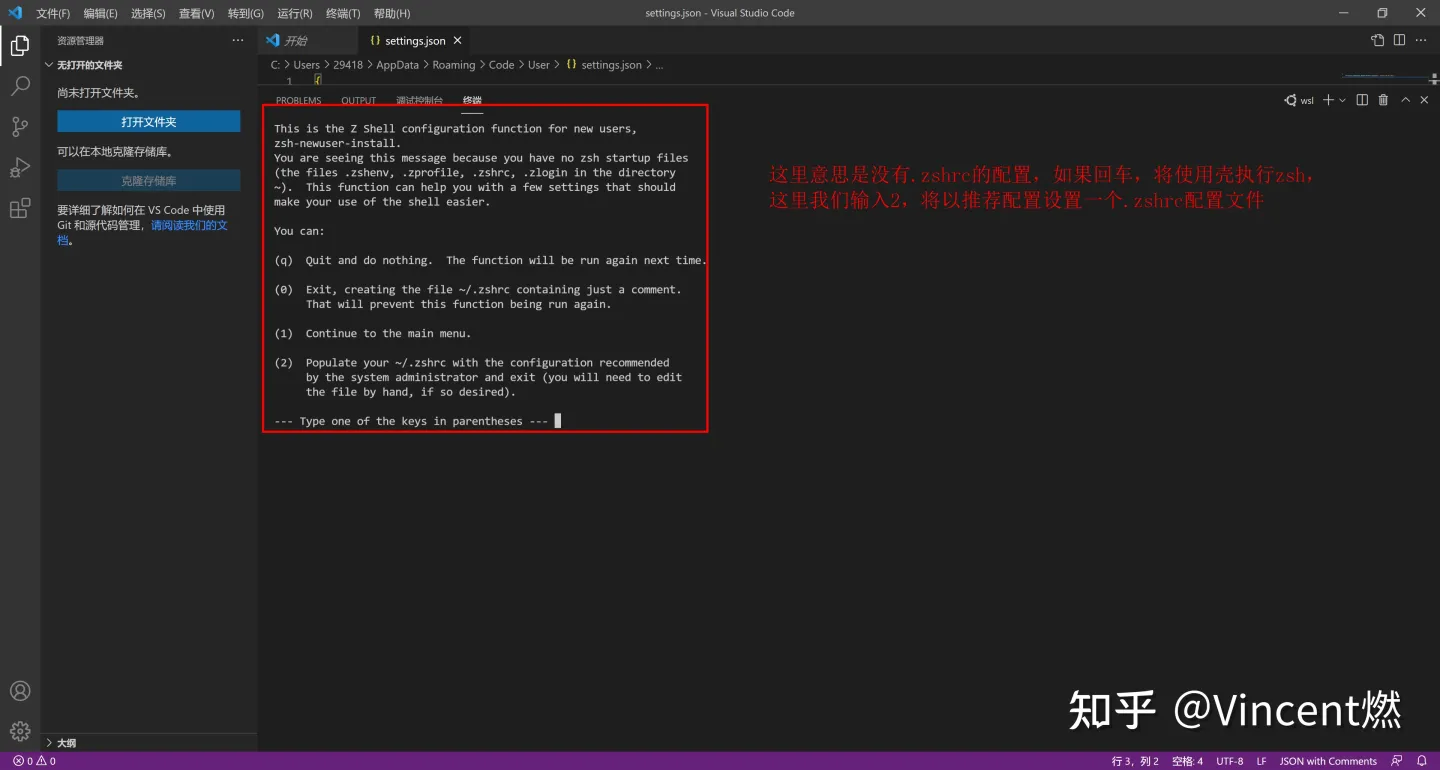The image size is (1440, 770).
Task: Click the 'JSON with Comments' language mode
Action: pos(1328,761)
